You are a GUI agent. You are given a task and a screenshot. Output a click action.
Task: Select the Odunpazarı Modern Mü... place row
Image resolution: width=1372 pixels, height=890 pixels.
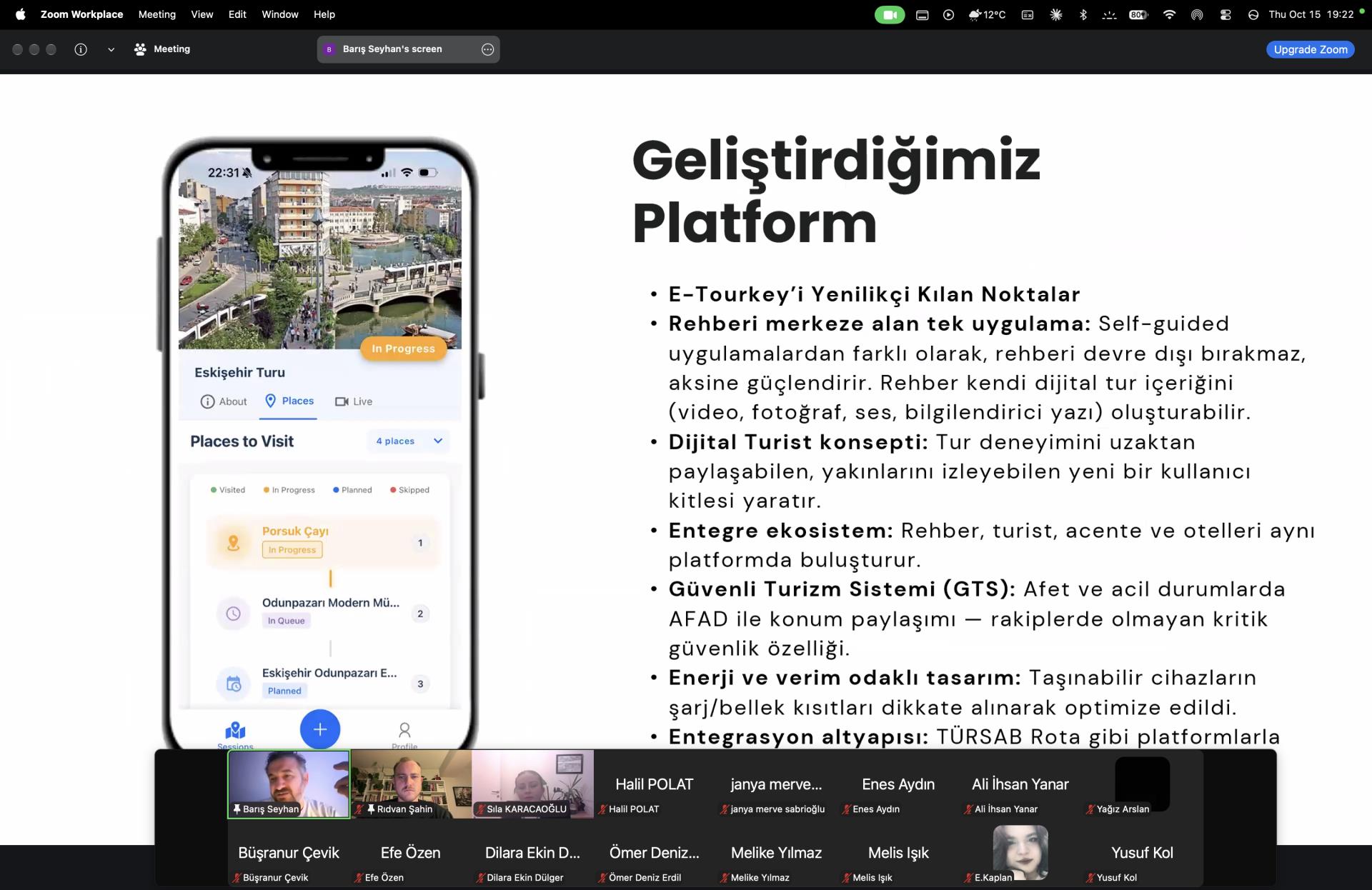(x=323, y=612)
